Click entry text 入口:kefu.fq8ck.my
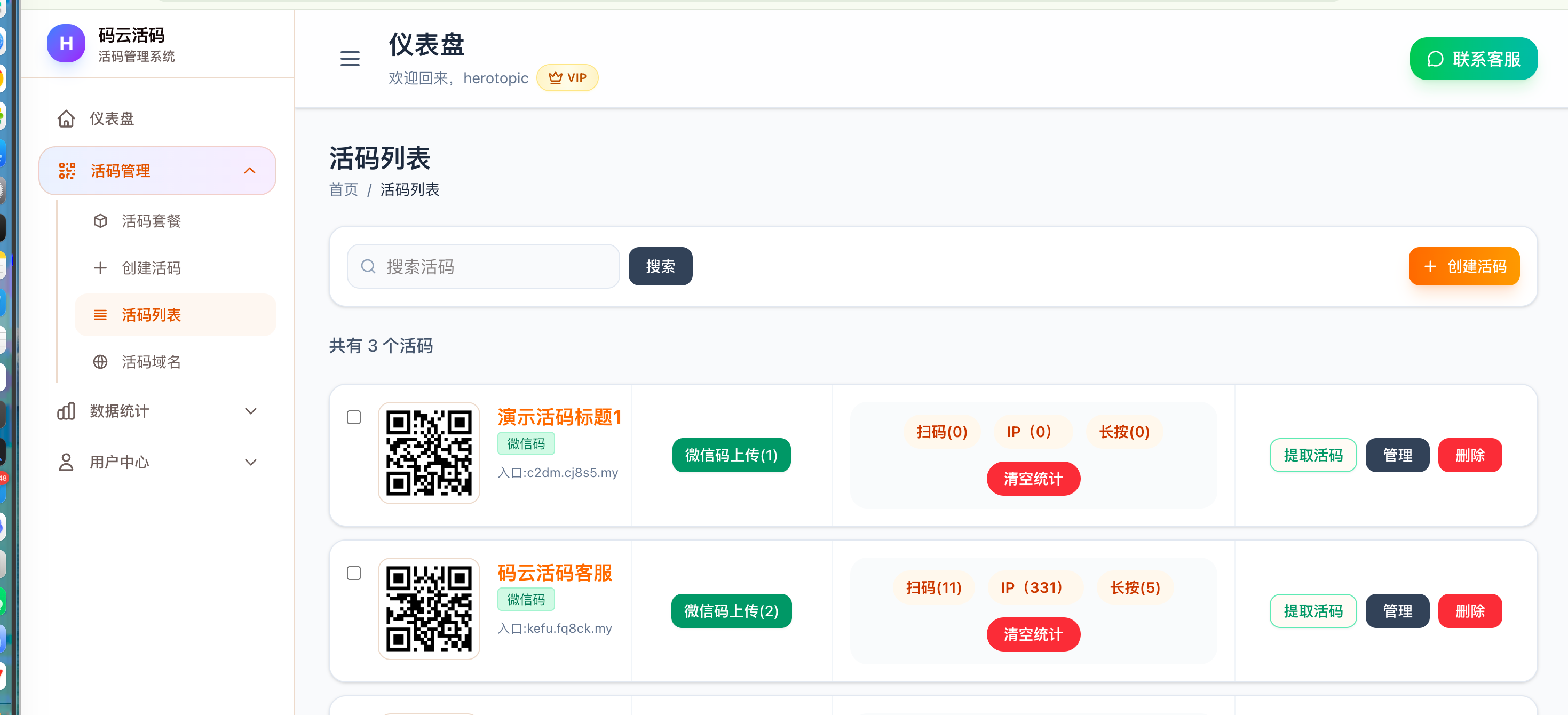Viewport: 1568px width, 715px height. tap(555, 629)
